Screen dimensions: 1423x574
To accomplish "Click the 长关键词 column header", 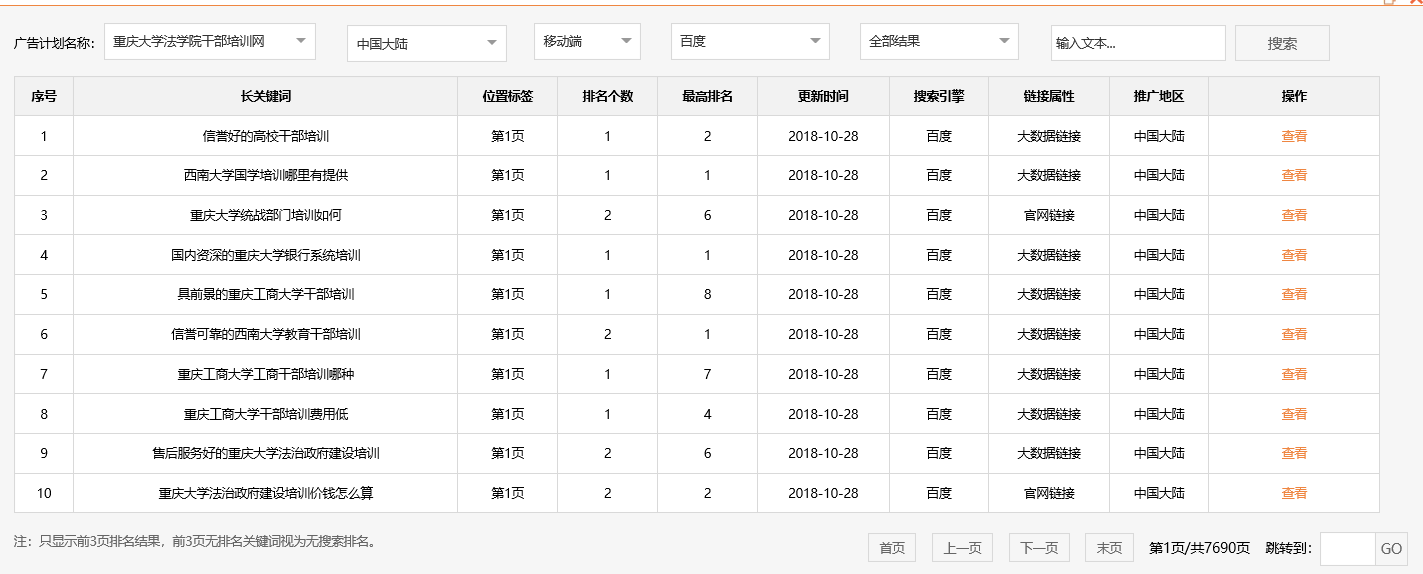I will click(x=266, y=96).
